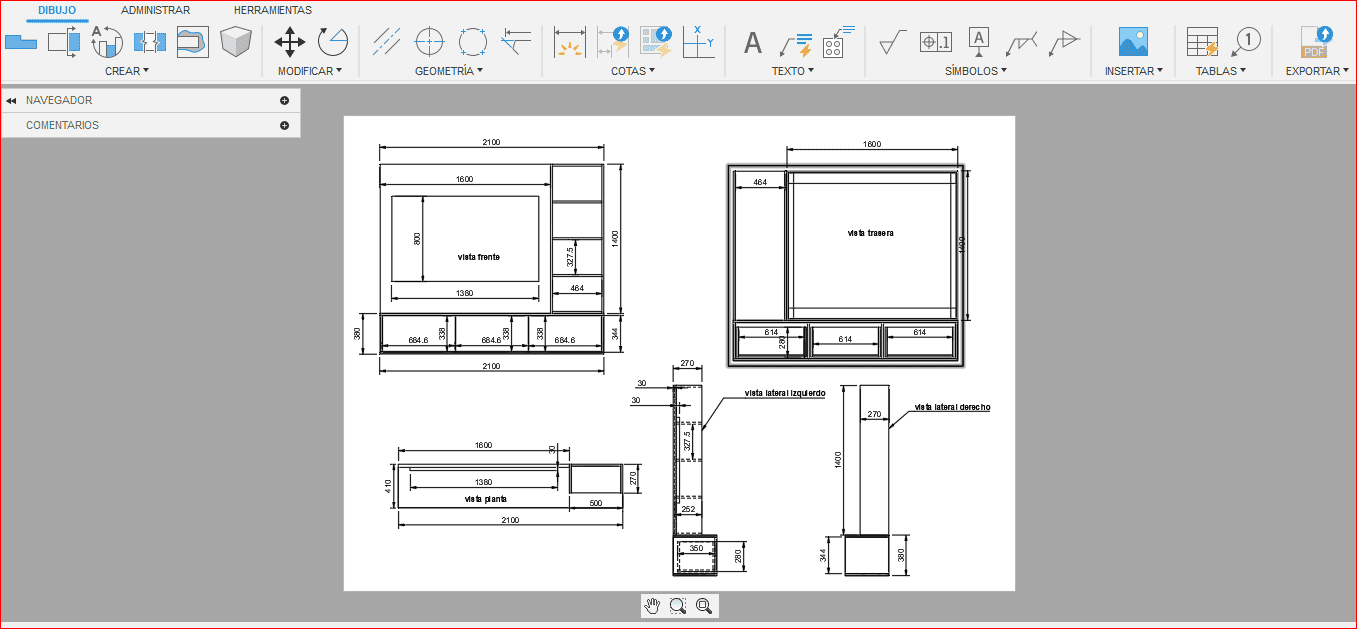Click the Balloon tool icon
Screen dimensions: 1357x629
tap(1246, 41)
